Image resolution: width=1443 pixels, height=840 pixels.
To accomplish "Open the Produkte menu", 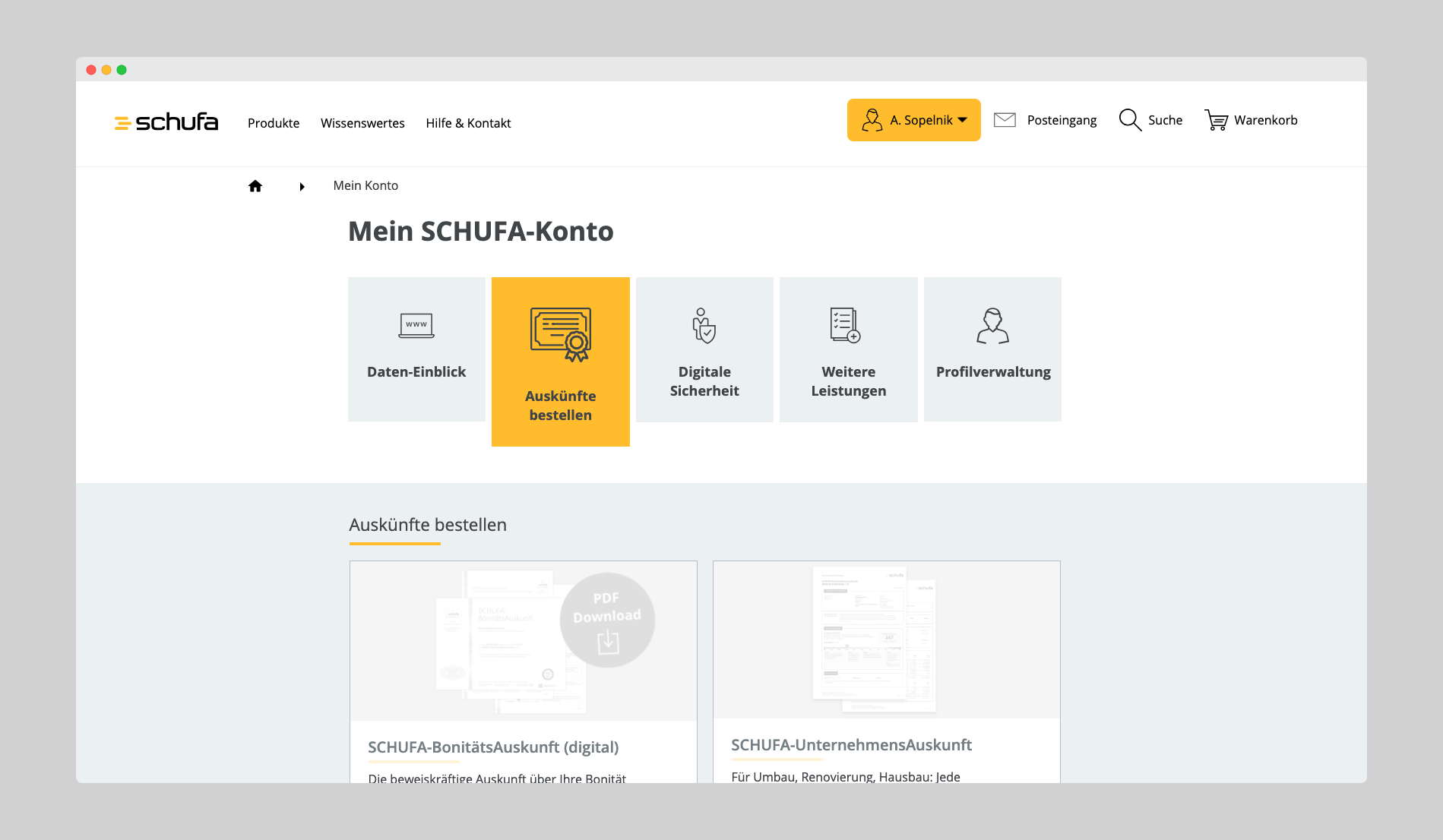I will 274,123.
